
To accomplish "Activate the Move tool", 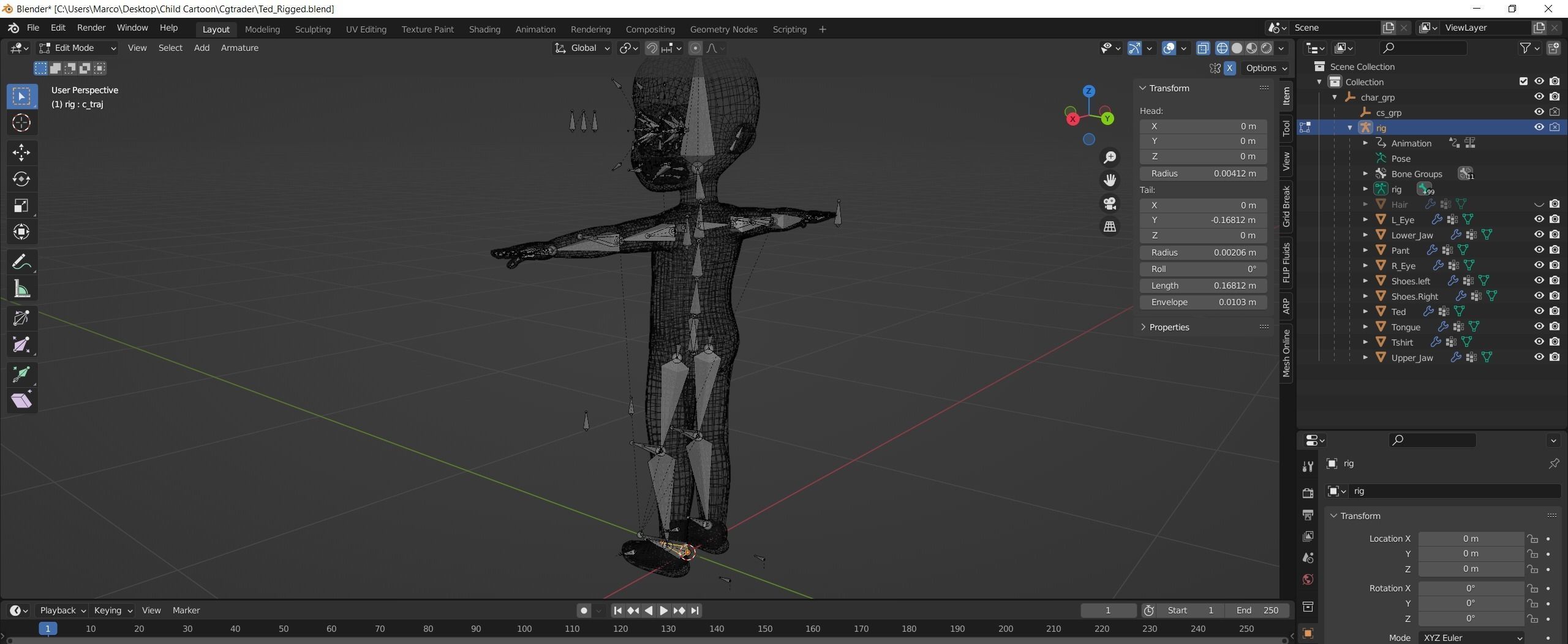I will pyautogui.click(x=21, y=153).
